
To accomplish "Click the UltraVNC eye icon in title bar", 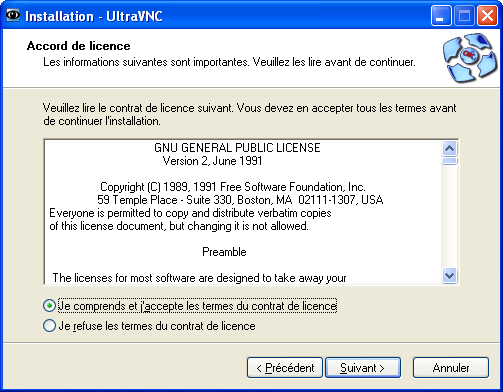I will 13,15.
